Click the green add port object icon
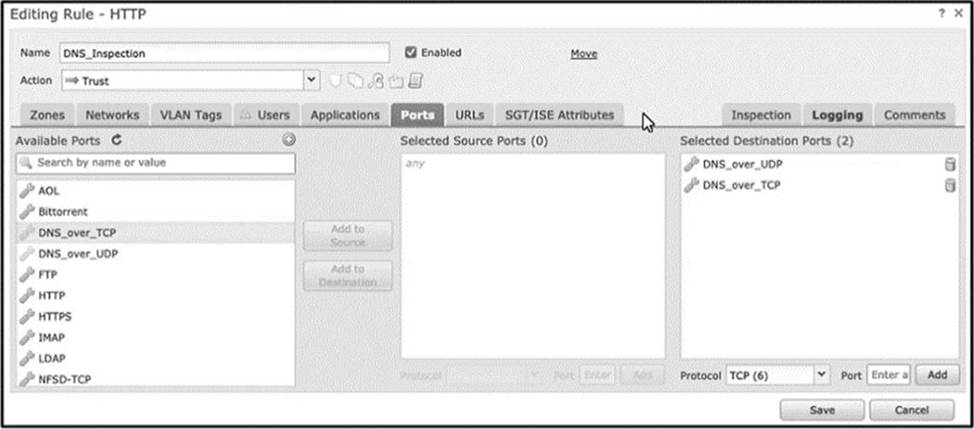 point(288,140)
